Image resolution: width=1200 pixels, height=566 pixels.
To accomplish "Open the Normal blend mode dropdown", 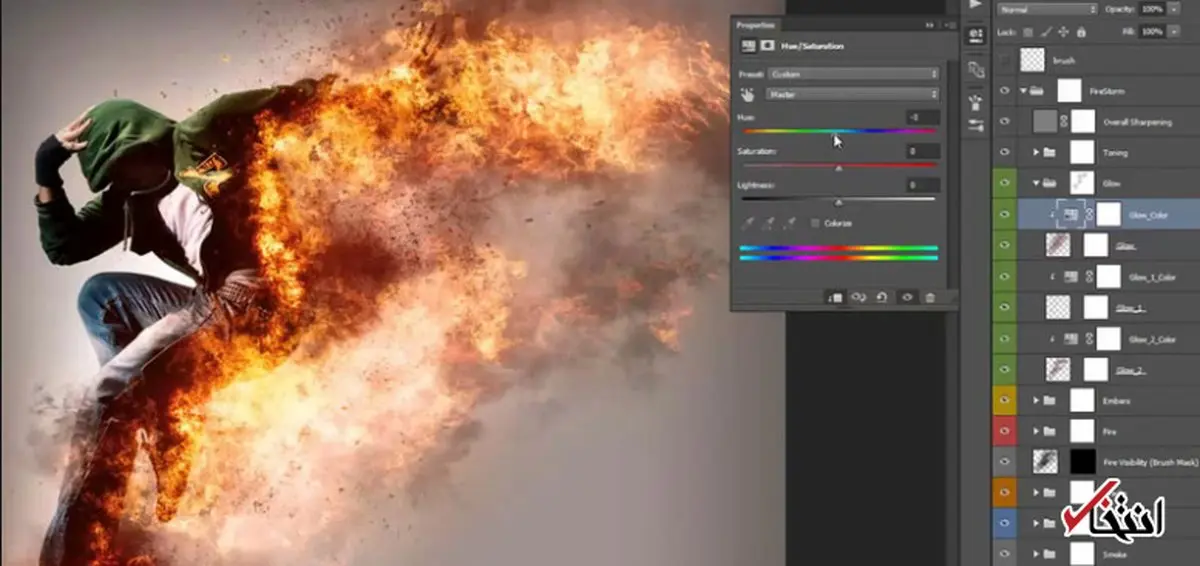I will click(1046, 9).
